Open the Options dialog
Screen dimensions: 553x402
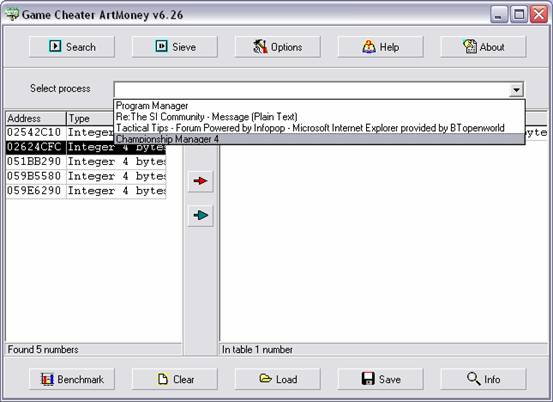(x=278, y=47)
